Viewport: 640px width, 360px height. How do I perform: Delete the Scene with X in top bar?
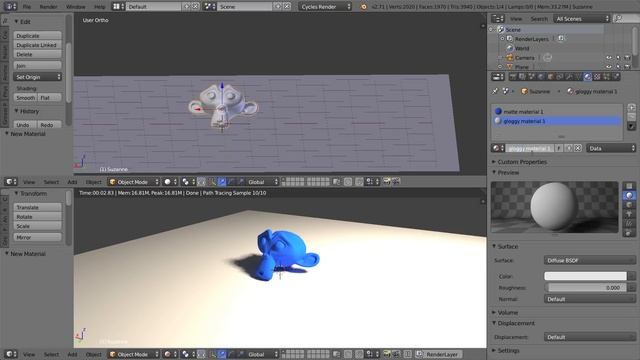tap(287, 7)
